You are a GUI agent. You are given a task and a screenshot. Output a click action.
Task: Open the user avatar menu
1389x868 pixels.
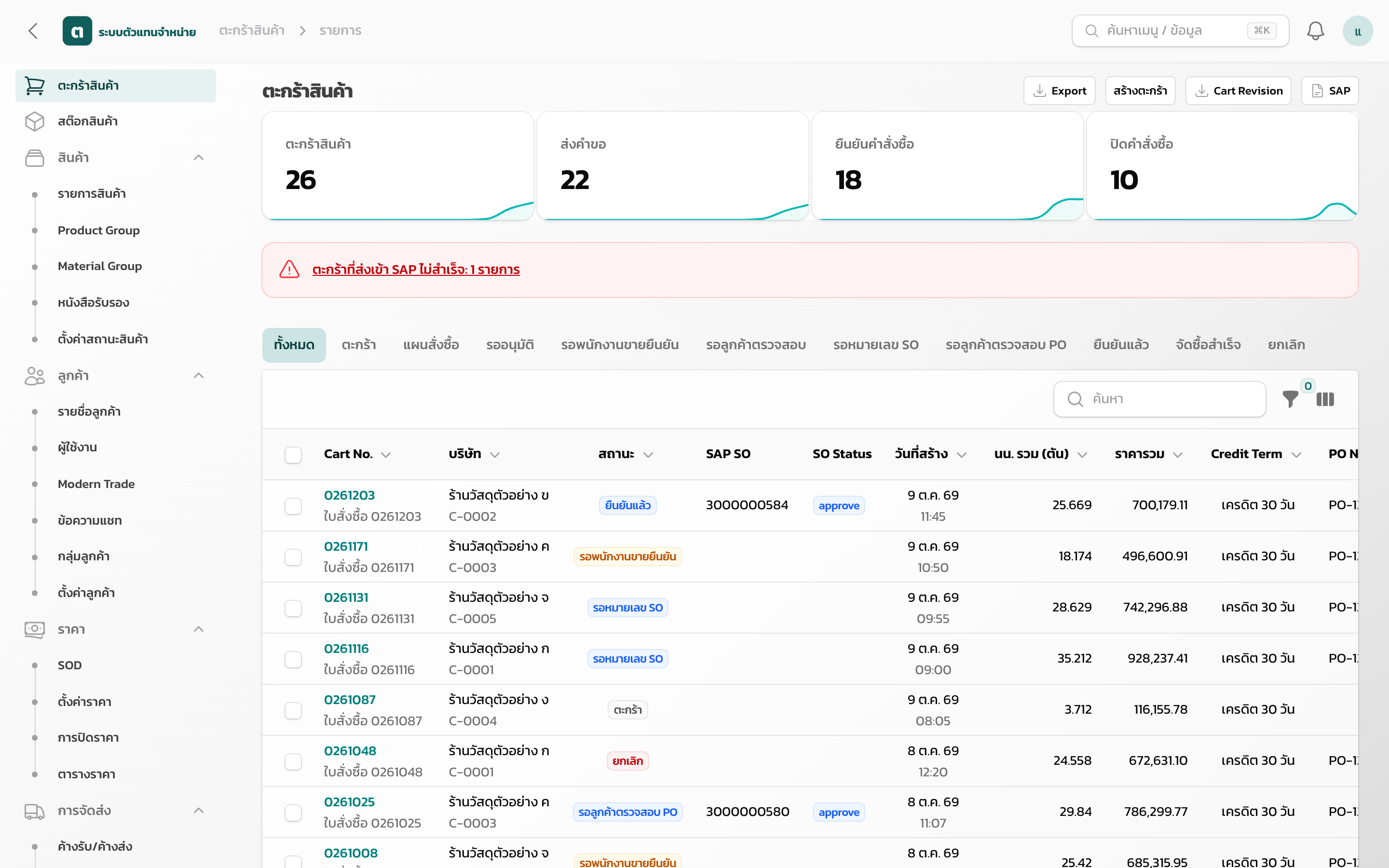[x=1358, y=31]
